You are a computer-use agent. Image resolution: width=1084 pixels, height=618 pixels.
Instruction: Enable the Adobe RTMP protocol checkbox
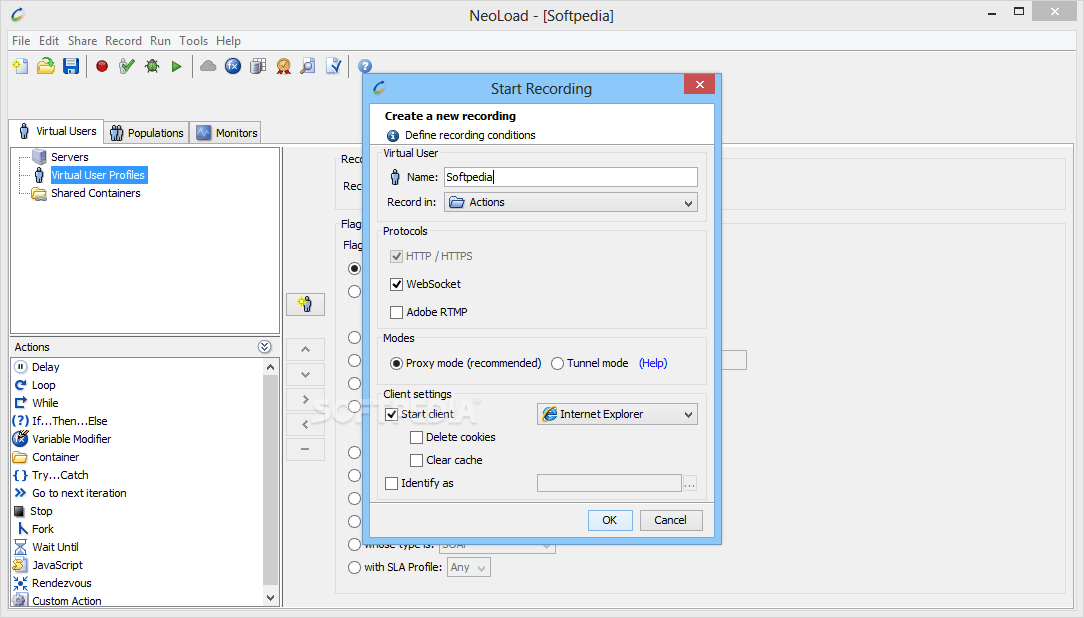(x=397, y=312)
